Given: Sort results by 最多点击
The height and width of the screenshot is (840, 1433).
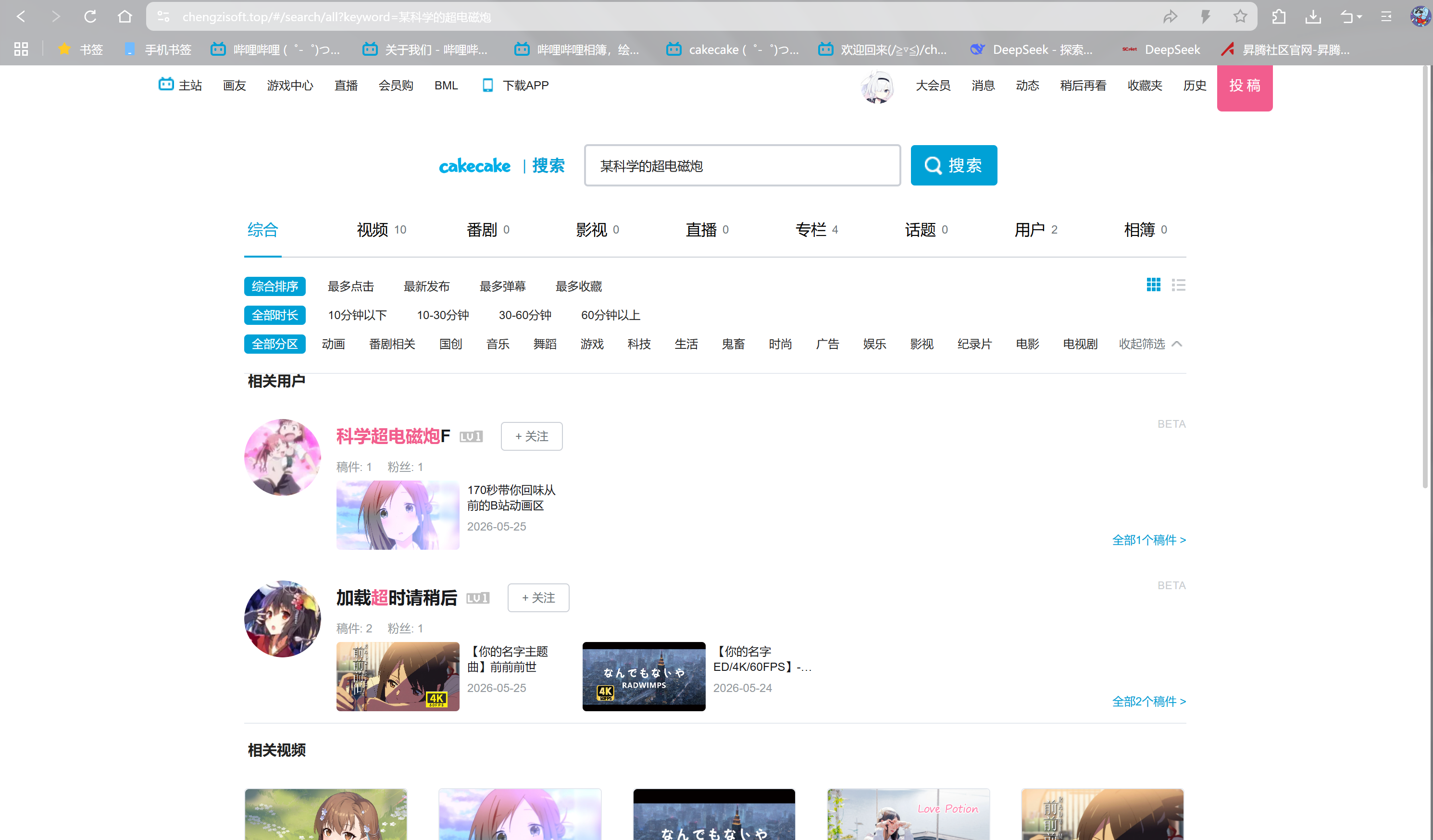Looking at the screenshot, I should tap(350, 286).
